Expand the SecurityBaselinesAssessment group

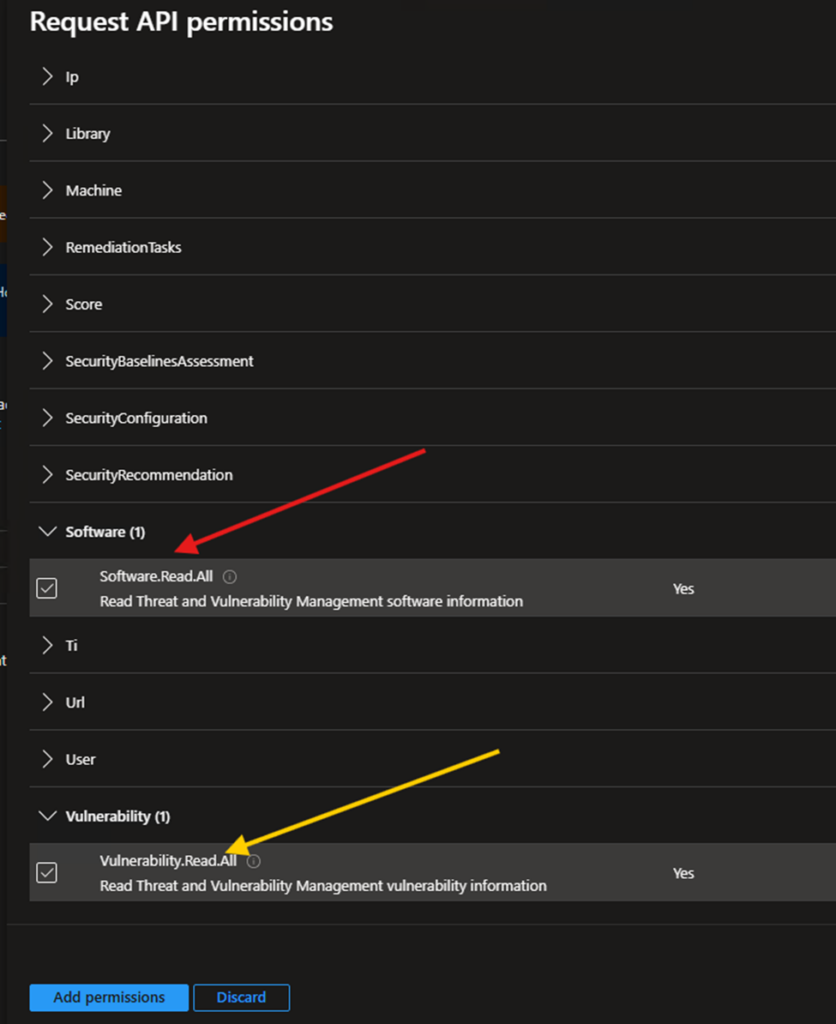47,361
